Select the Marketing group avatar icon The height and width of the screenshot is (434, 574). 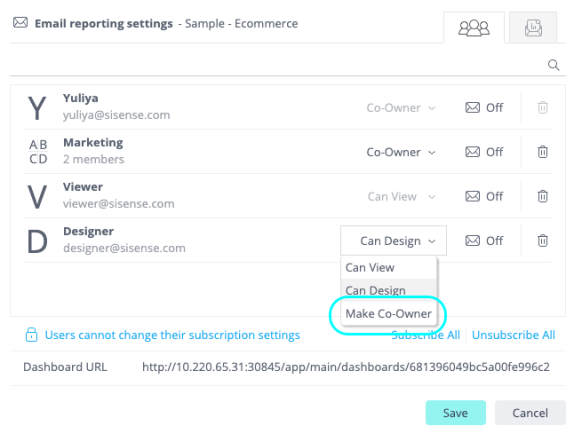pyautogui.click(x=38, y=151)
